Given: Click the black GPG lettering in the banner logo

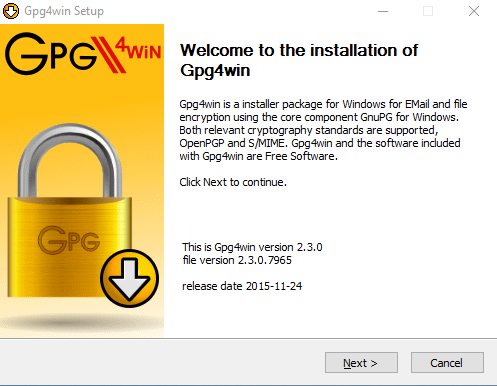Looking at the screenshot, I should (x=50, y=53).
